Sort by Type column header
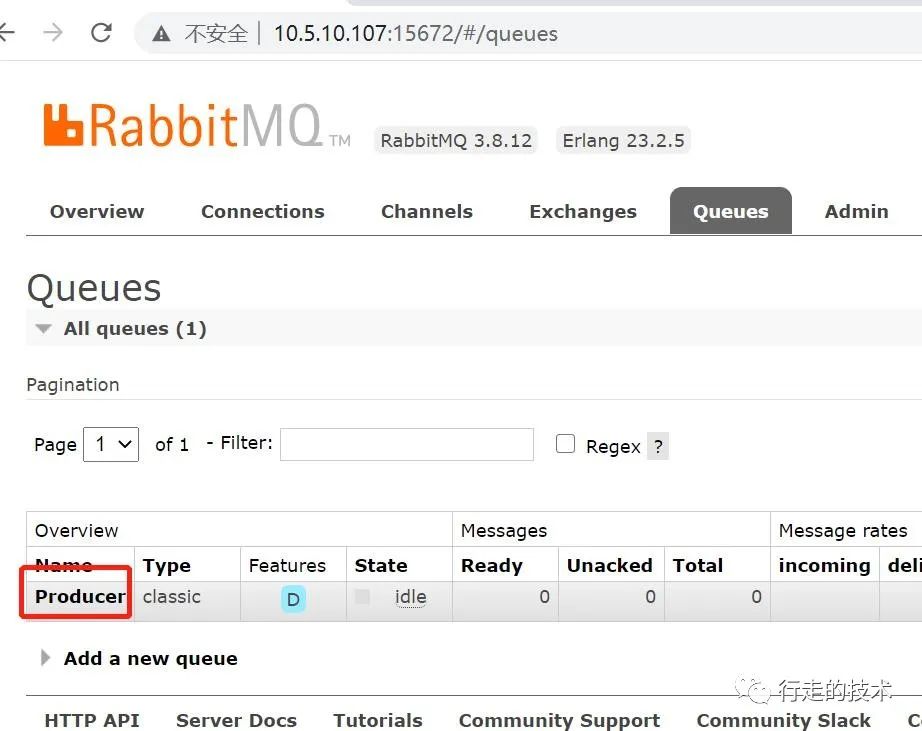 tap(166, 565)
